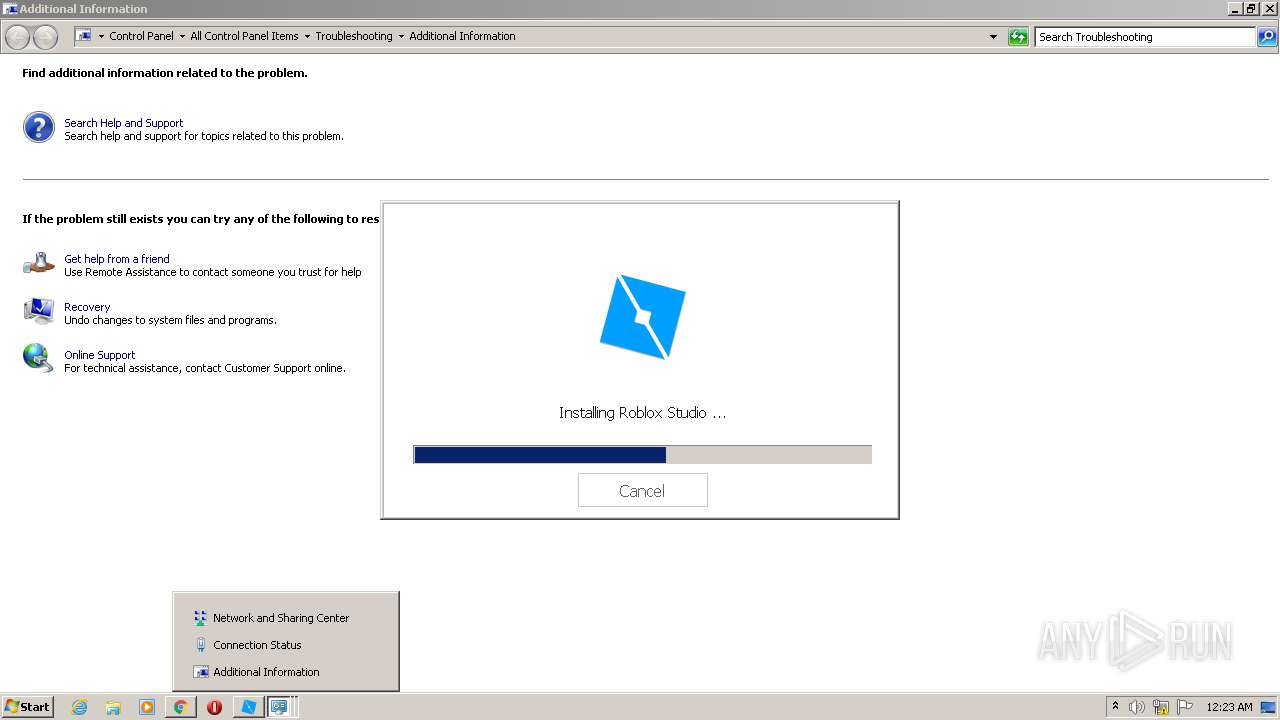Launch Internet Explorer from taskbar
Image resolution: width=1280 pixels, height=720 pixels.
80,707
